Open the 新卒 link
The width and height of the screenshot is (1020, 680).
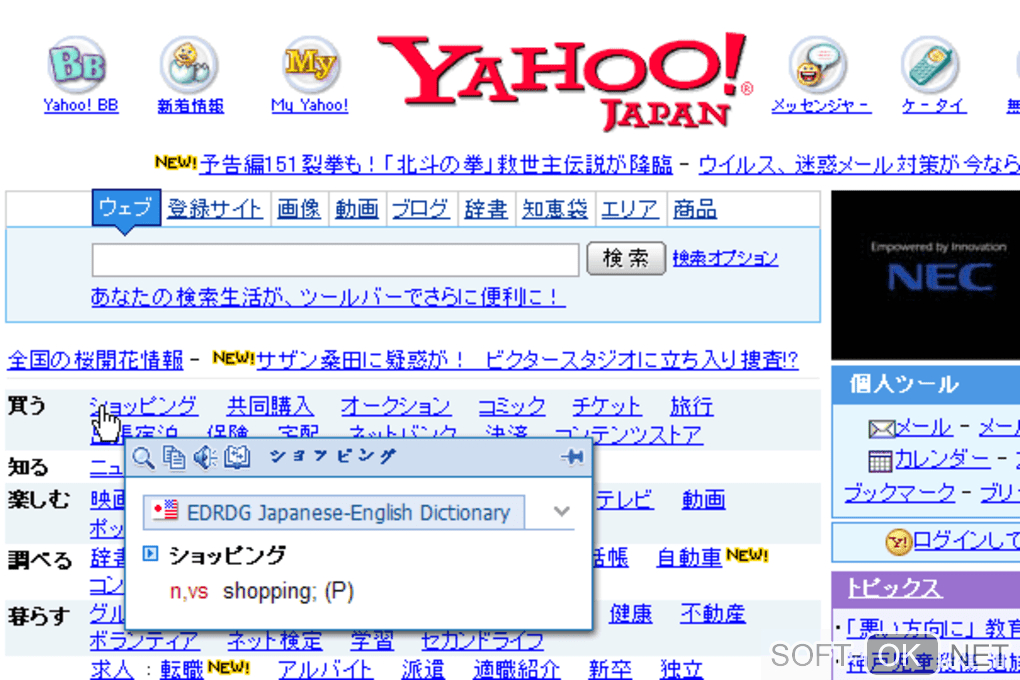pos(610,669)
